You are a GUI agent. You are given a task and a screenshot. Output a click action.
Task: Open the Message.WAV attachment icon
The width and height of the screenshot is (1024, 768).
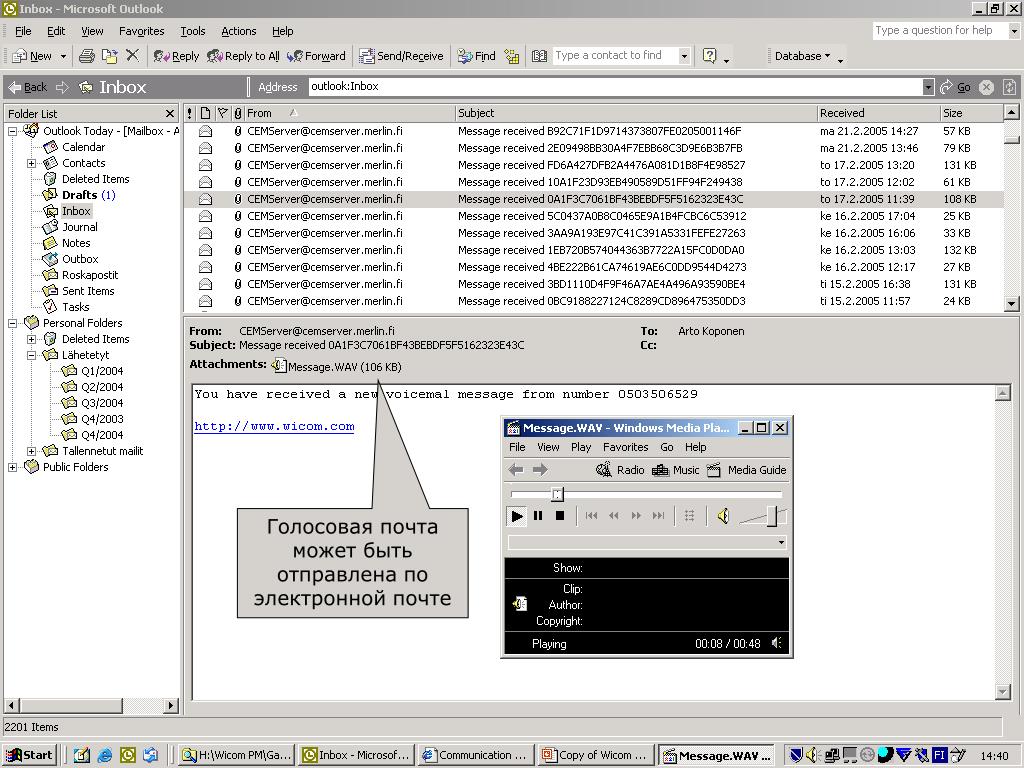279,366
